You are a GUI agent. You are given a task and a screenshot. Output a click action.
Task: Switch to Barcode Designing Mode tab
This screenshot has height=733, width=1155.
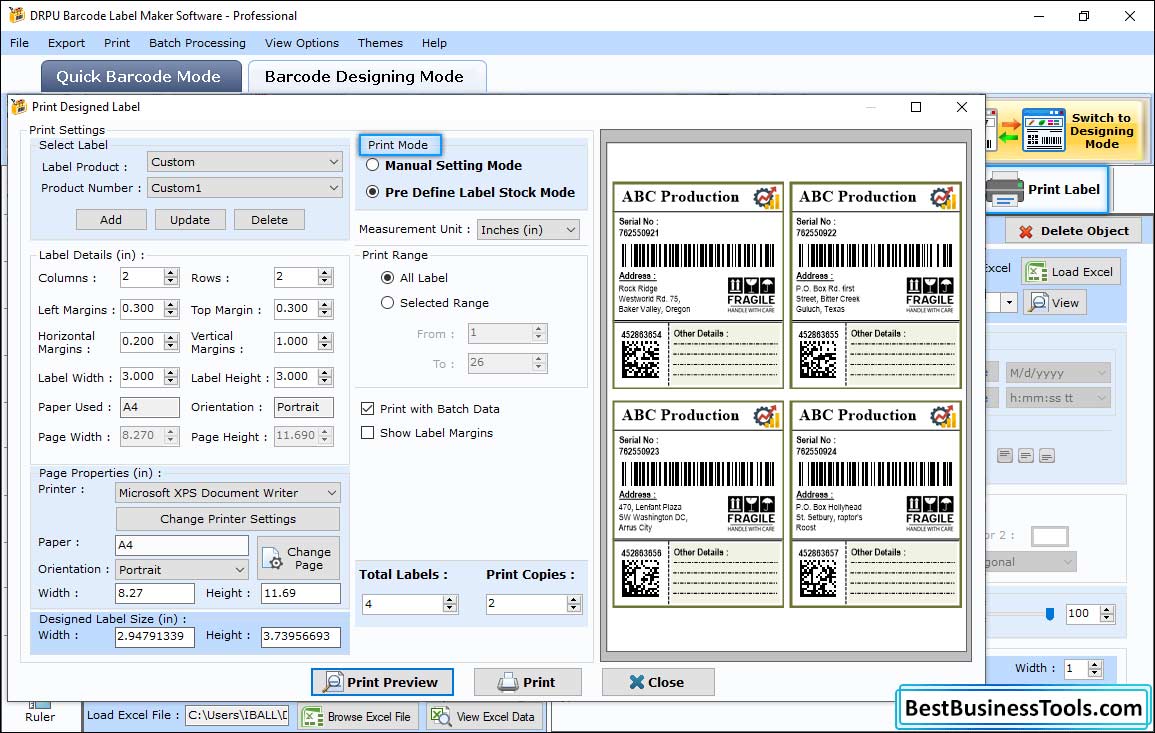coord(367,77)
